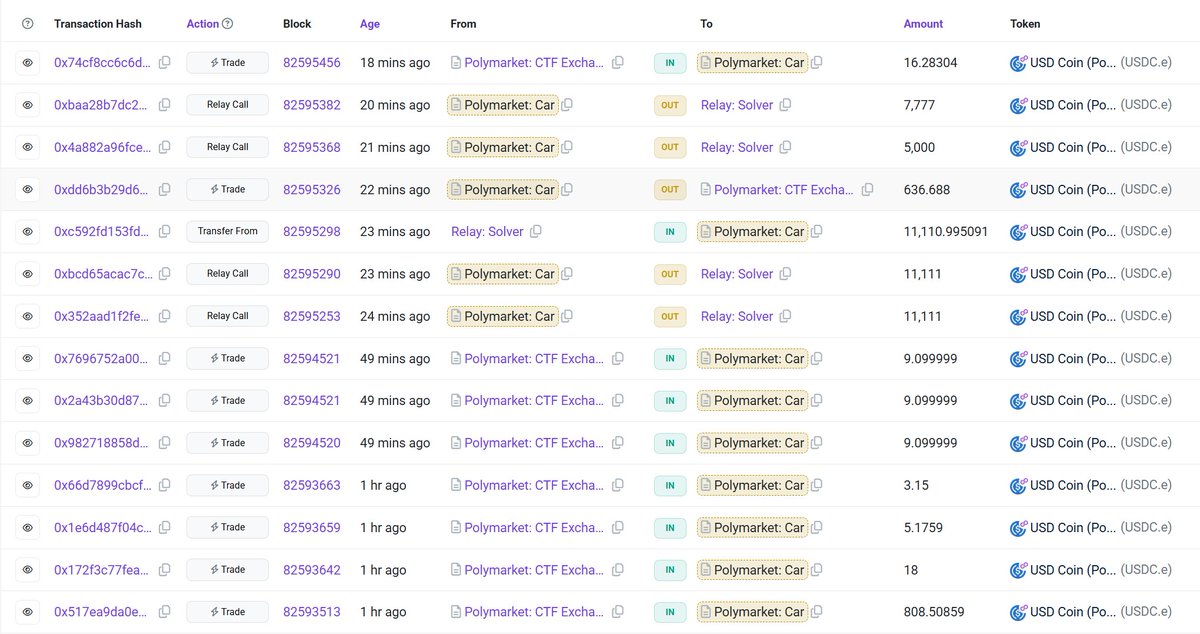View details eye icon for 0xc592fd153fd row

28,231
